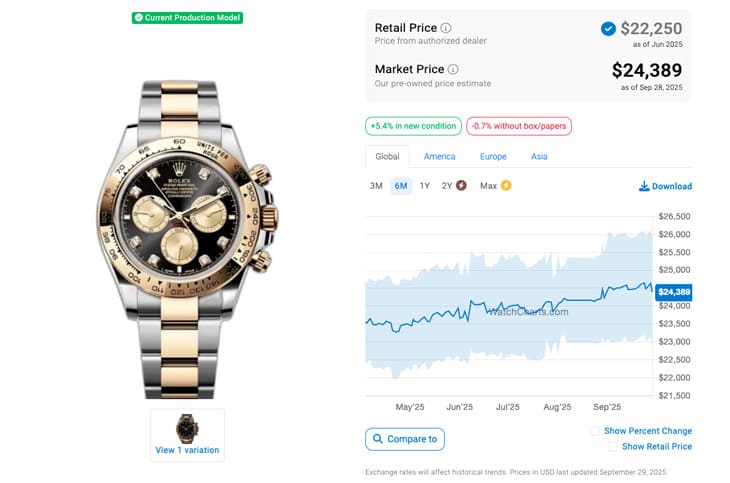Open the Compare to button
Viewport: 730px width, 483px height.
click(405, 439)
